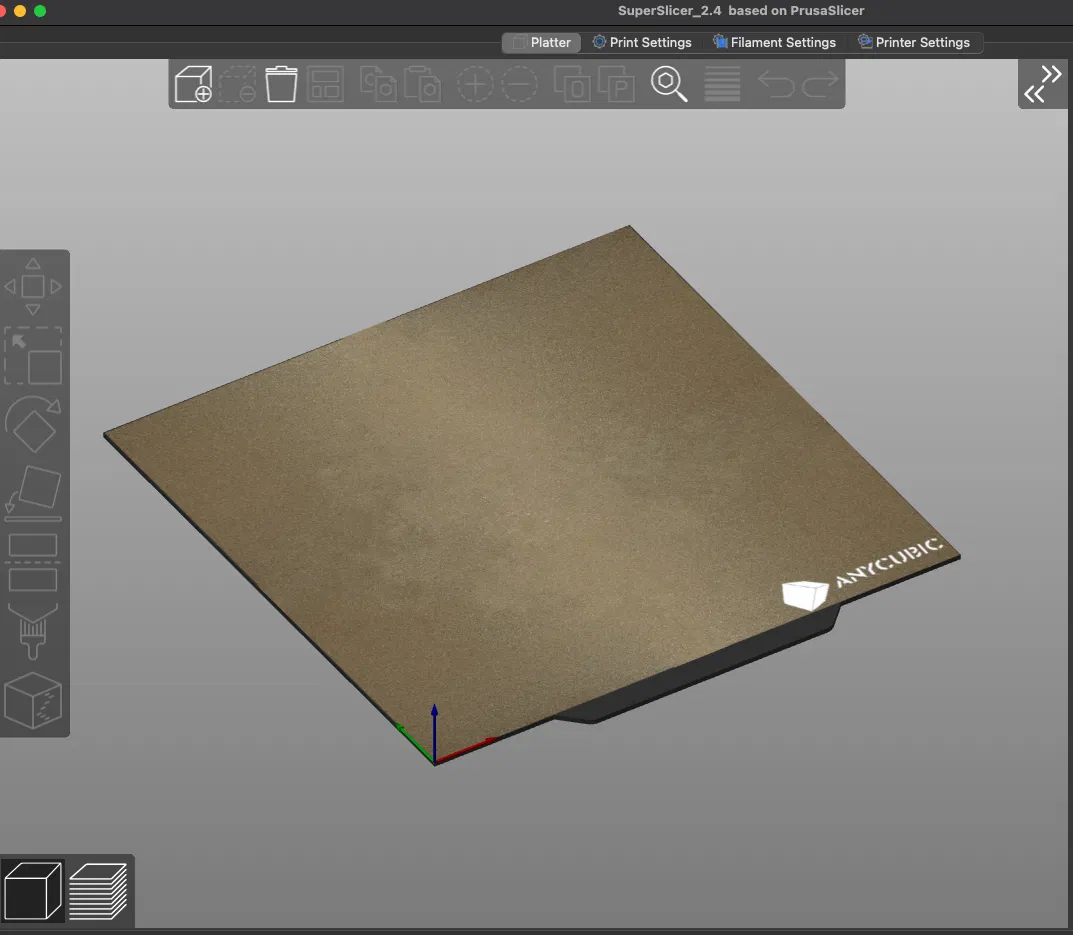Click the Split to objects icon
The height and width of the screenshot is (935, 1073).
(x=572, y=84)
